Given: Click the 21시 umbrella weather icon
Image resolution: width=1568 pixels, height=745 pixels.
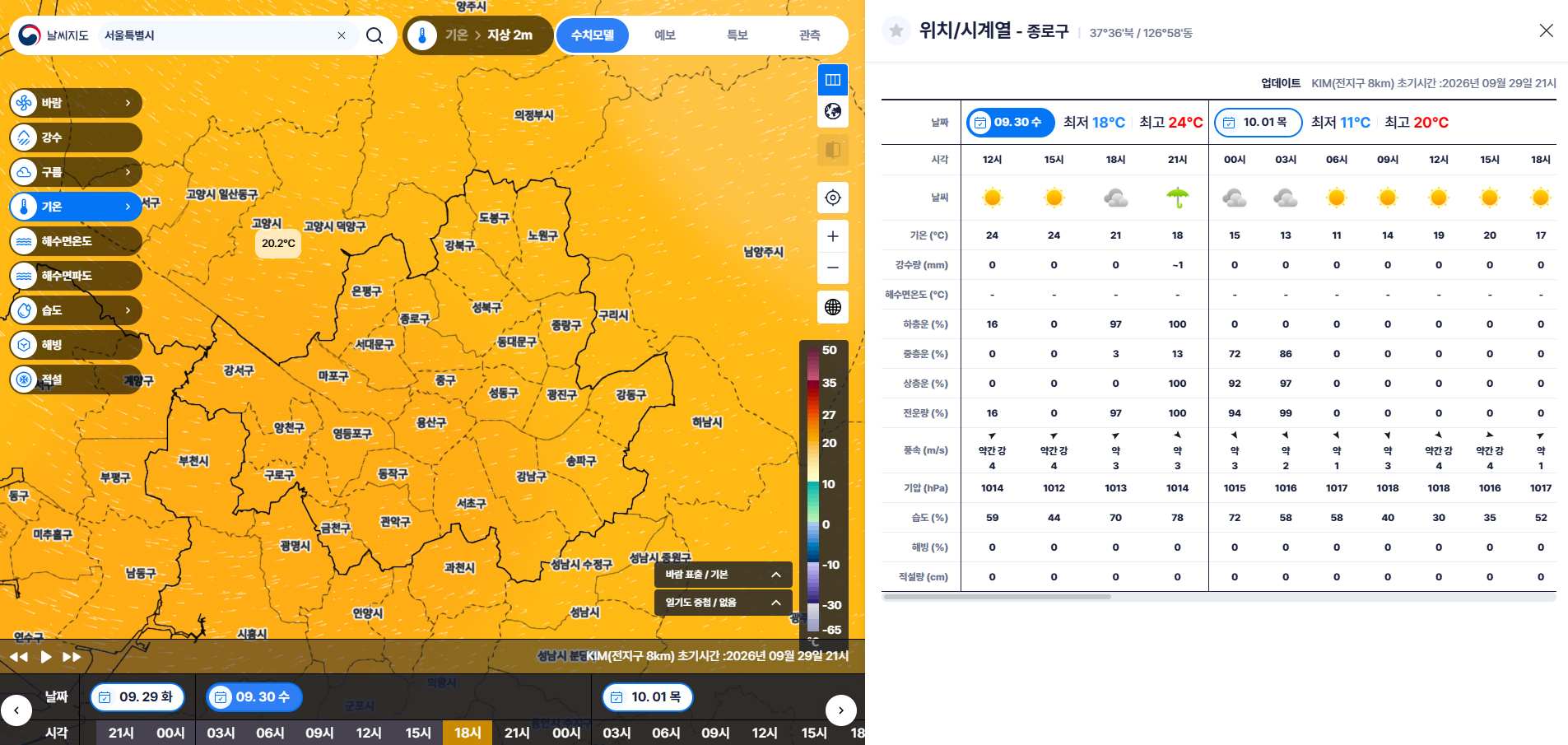Looking at the screenshot, I should point(1178,198).
